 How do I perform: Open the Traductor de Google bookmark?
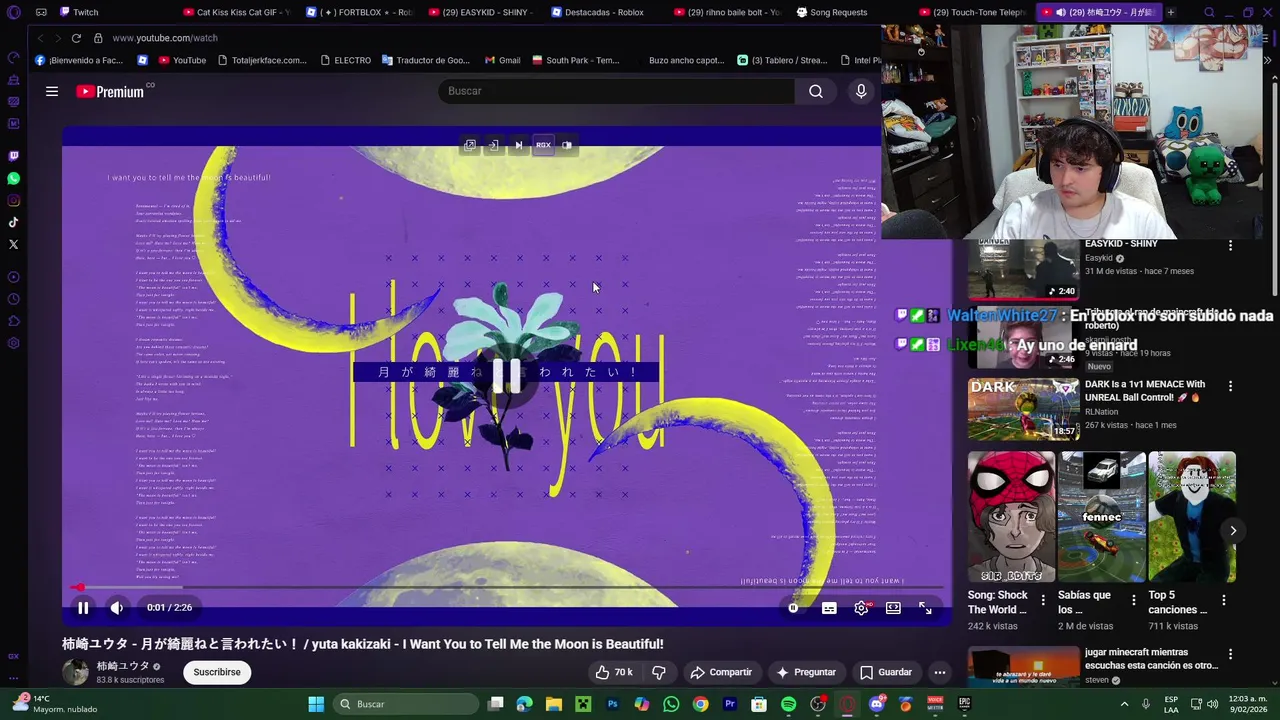tap(426, 60)
